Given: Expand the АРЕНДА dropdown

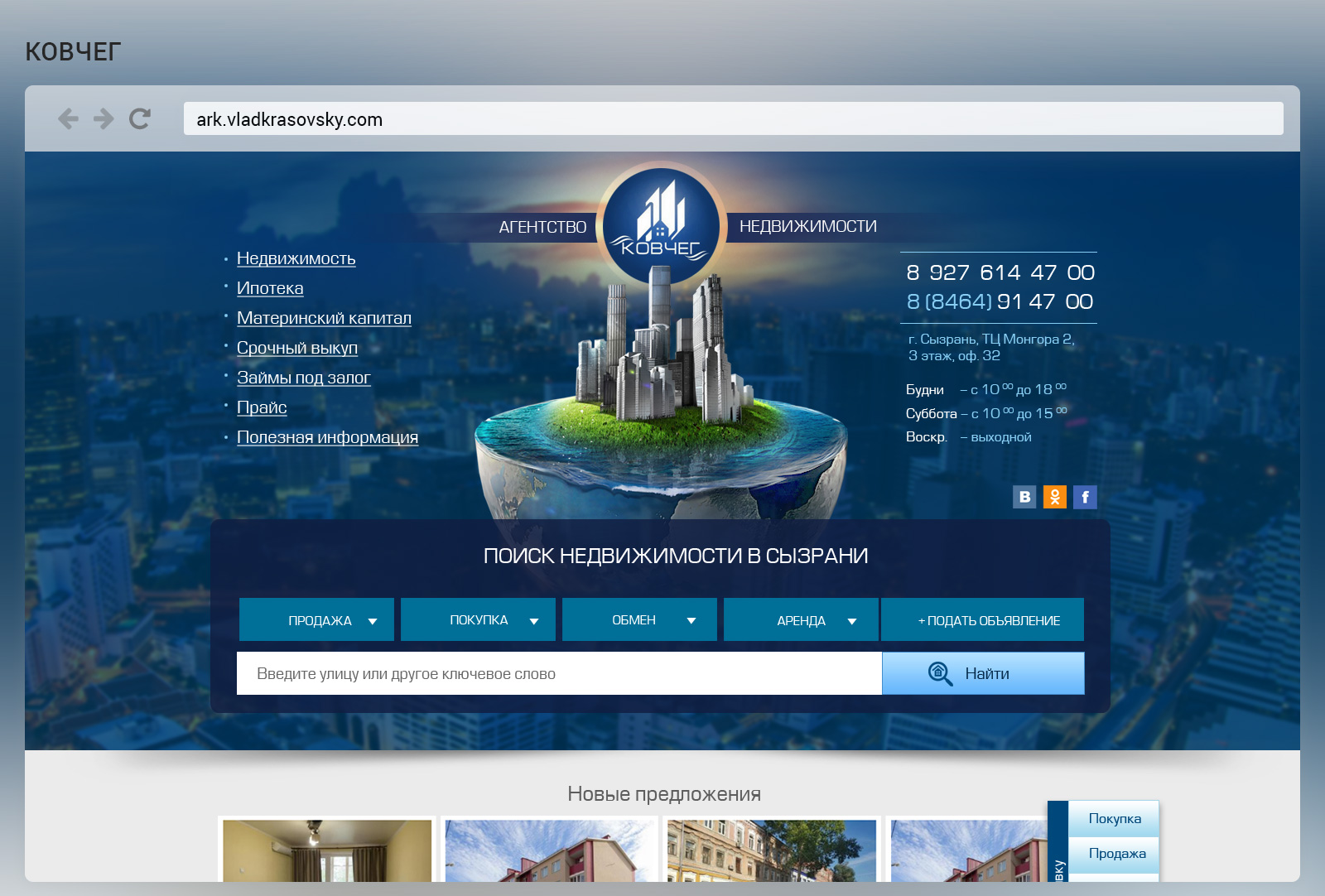Looking at the screenshot, I should [801, 619].
